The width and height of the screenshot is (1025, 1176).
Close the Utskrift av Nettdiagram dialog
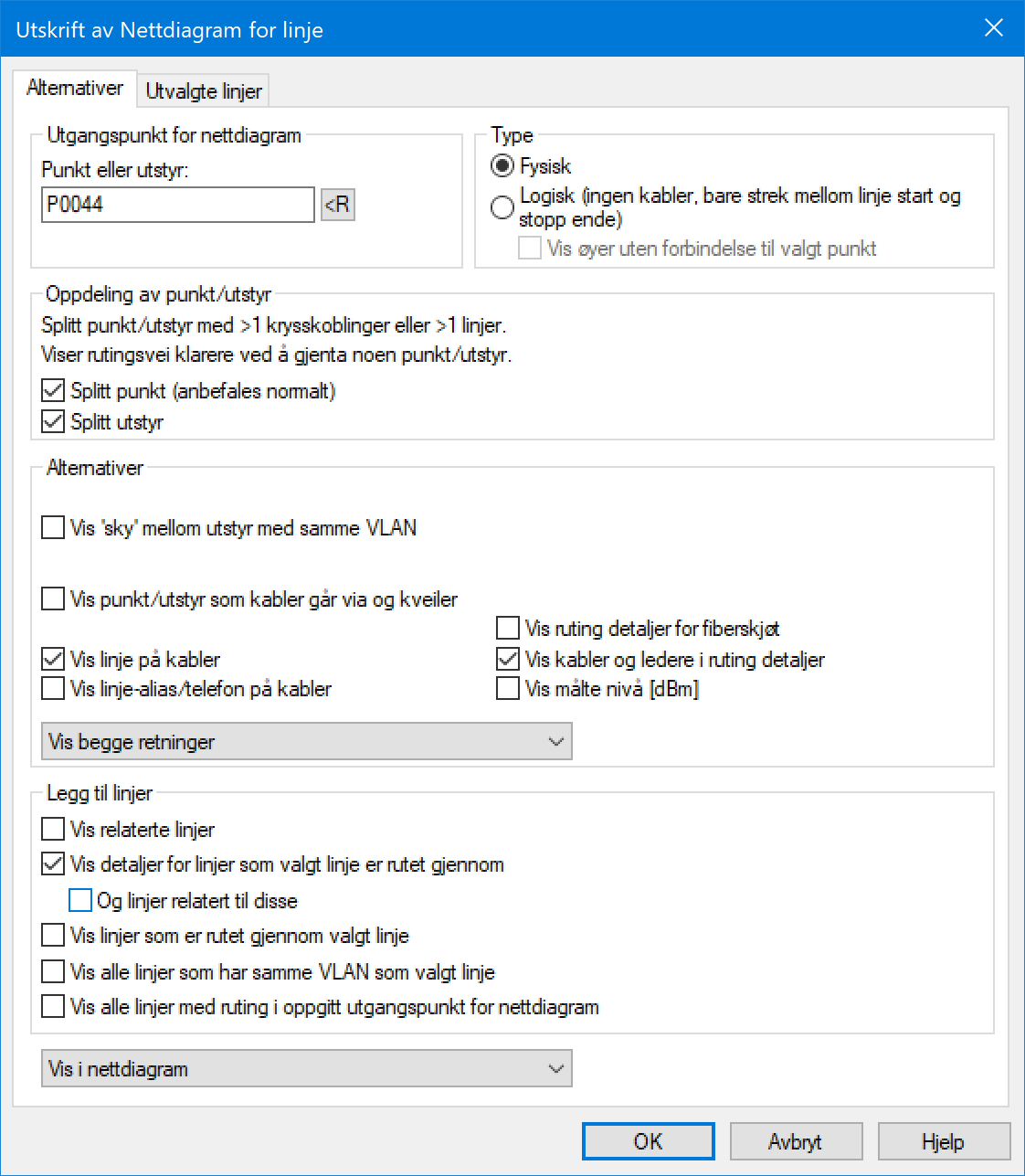pyautogui.click(x=994, y=28)
